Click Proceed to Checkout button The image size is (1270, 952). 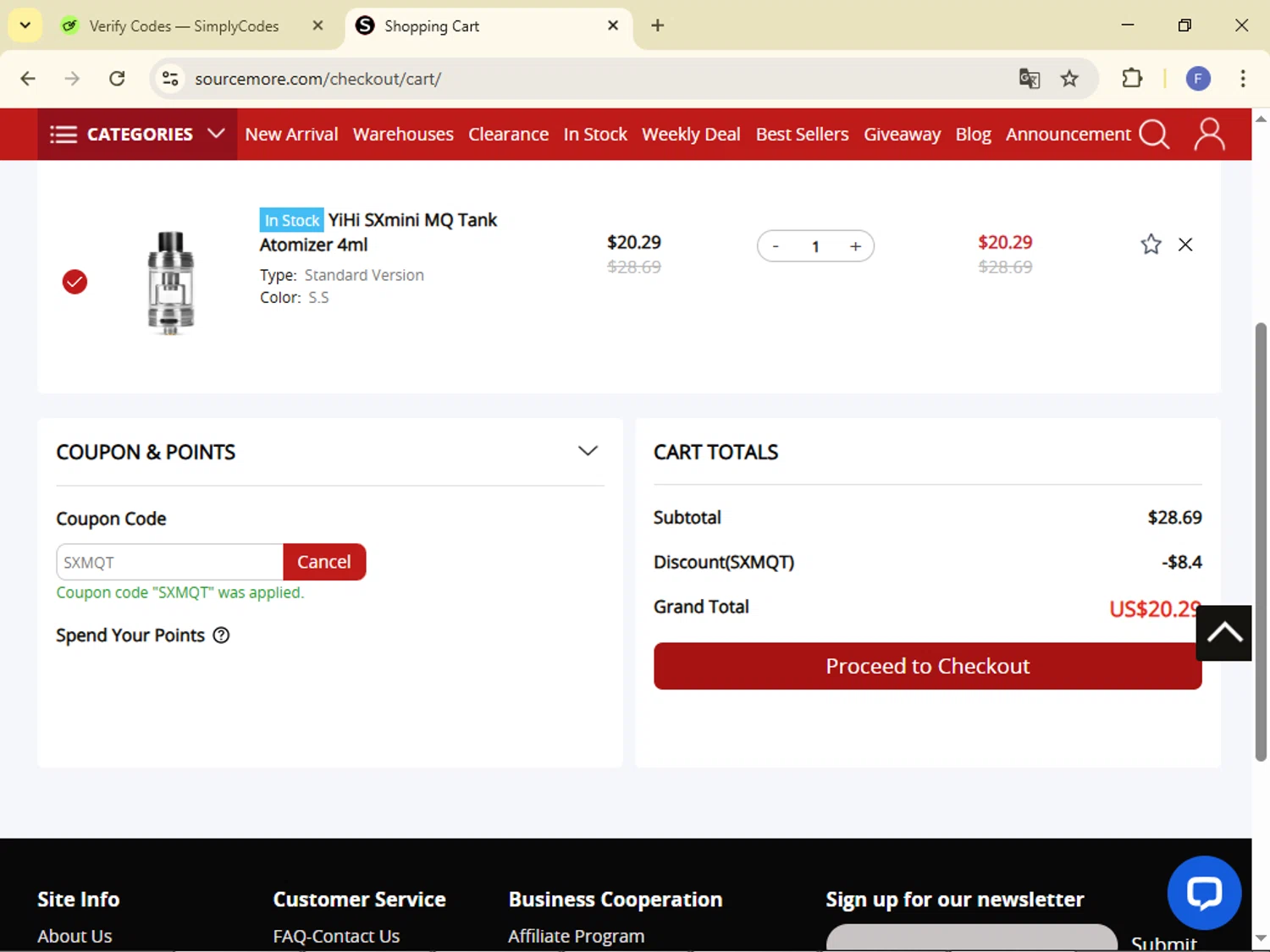927,666
